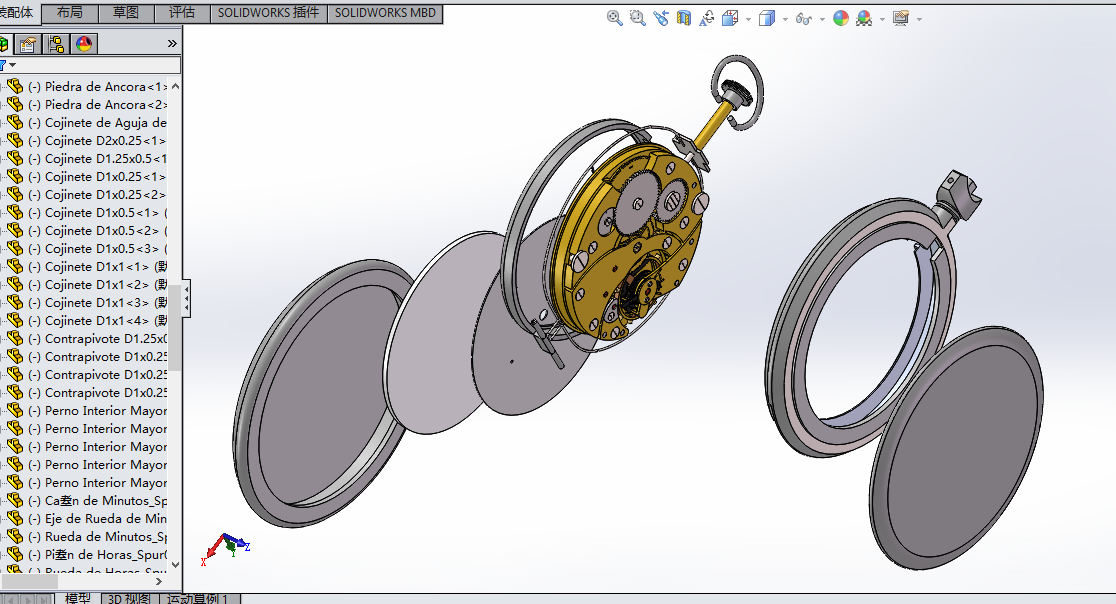Open the ConfigurationManager tab icon
The height and width of the screenshot is (604, 1116).
56,44
